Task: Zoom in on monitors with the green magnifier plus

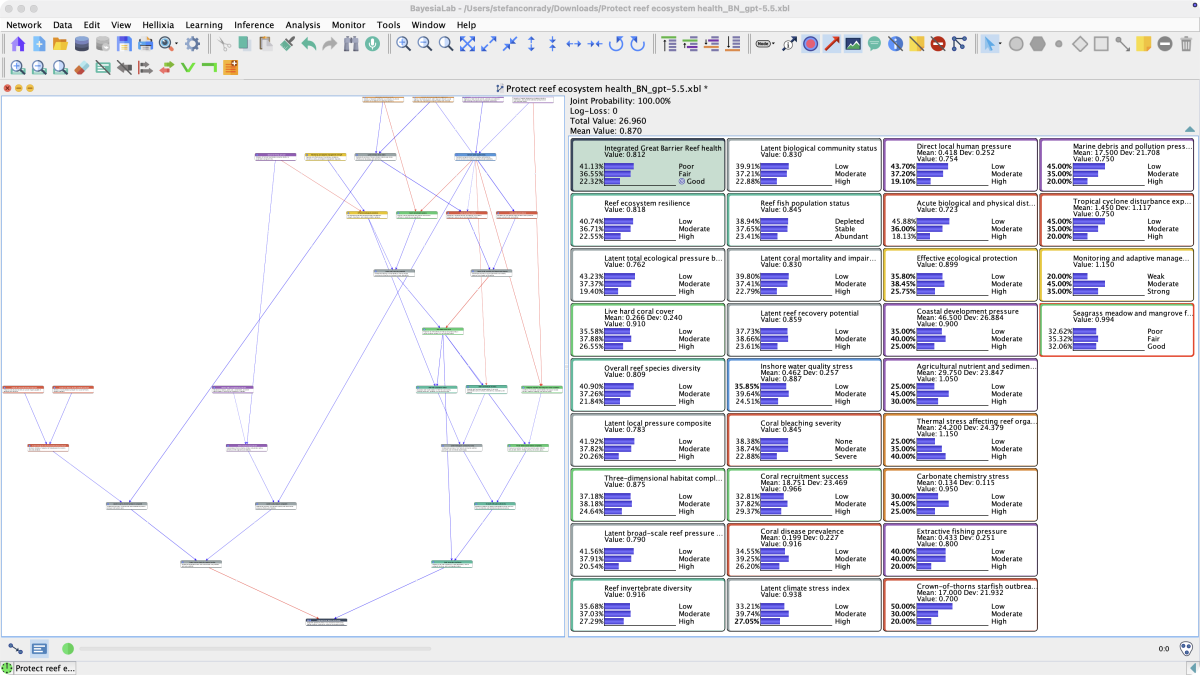Action: pyautogui.click(x=17, y=68)
